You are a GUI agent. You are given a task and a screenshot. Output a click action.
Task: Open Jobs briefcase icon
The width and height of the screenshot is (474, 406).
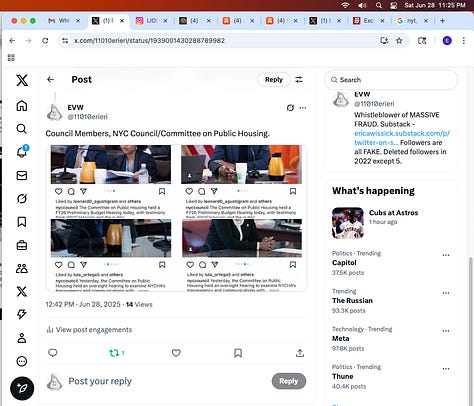pos(22,245)
